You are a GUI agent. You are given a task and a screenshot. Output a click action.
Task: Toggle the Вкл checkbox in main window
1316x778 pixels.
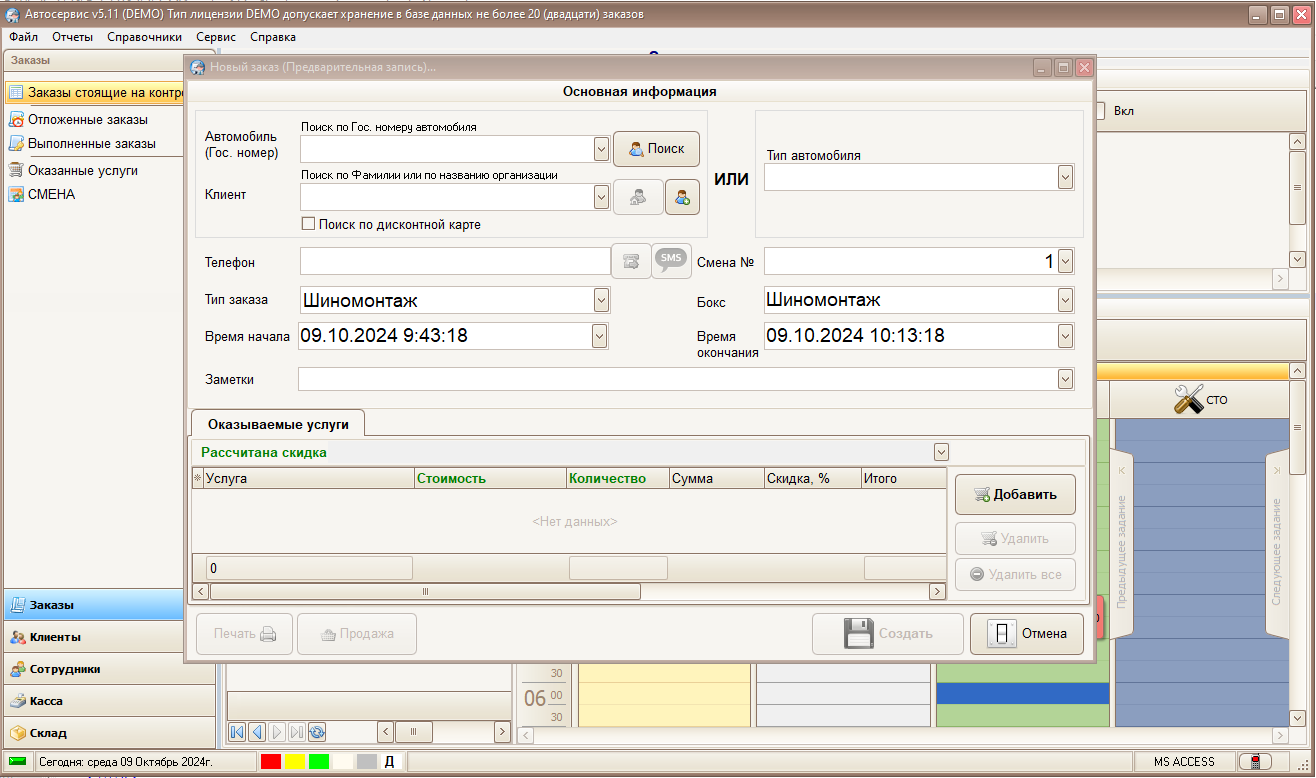[x=1100, y=111]
